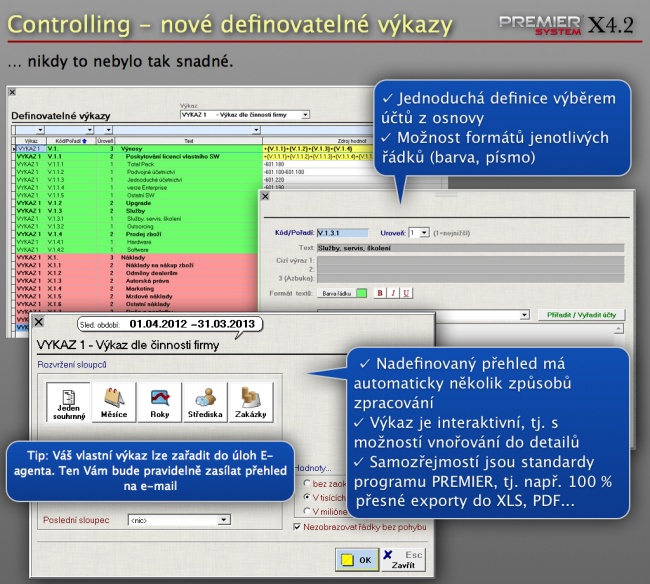Image resolution: width=650 pixels, height=584 pixels.
Task: Select the 'Software' row
Action: pos(139,250)
